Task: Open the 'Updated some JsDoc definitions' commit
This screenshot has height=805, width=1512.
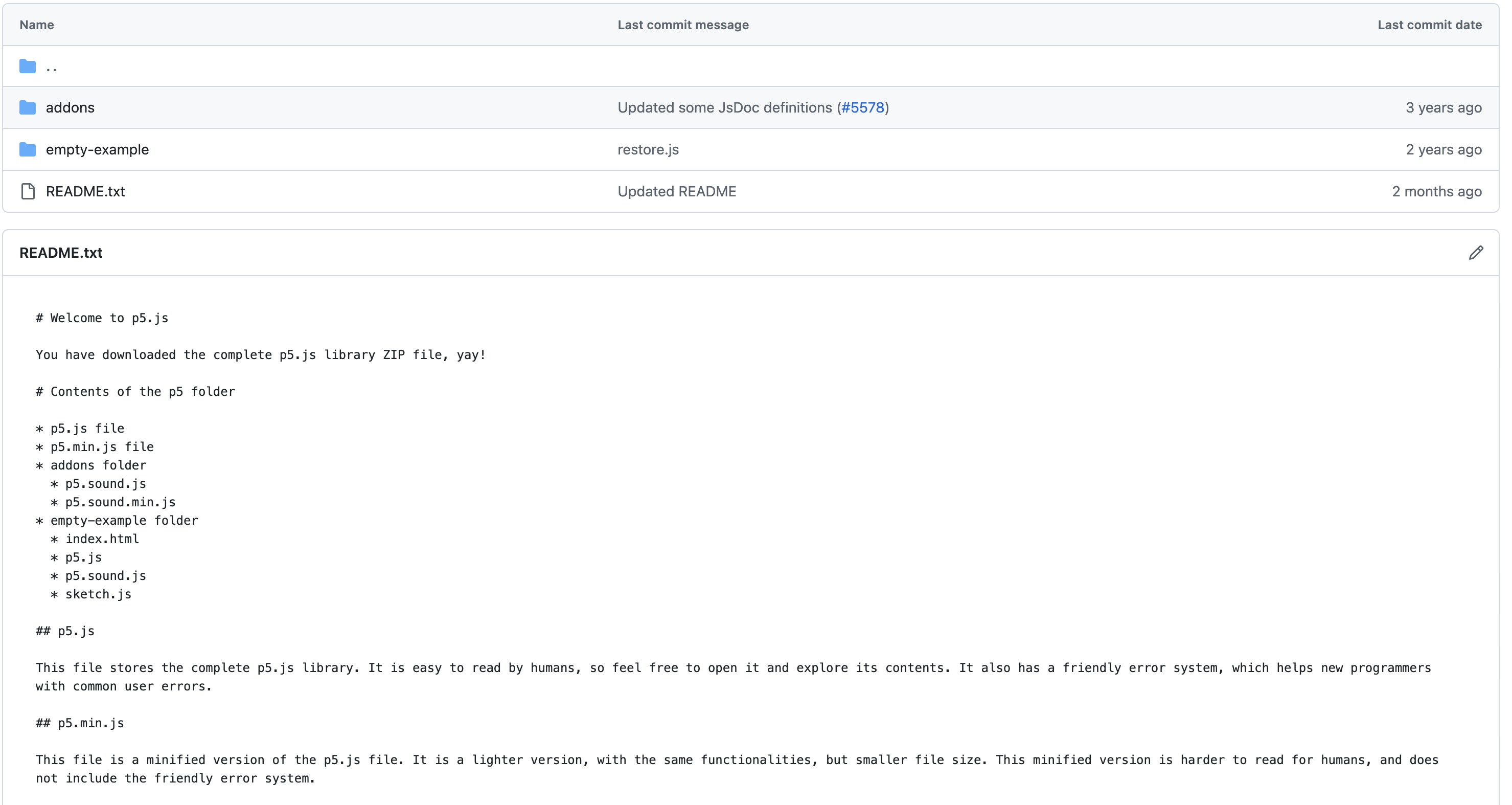Action: pyautogui.click(x=724, y=108)
